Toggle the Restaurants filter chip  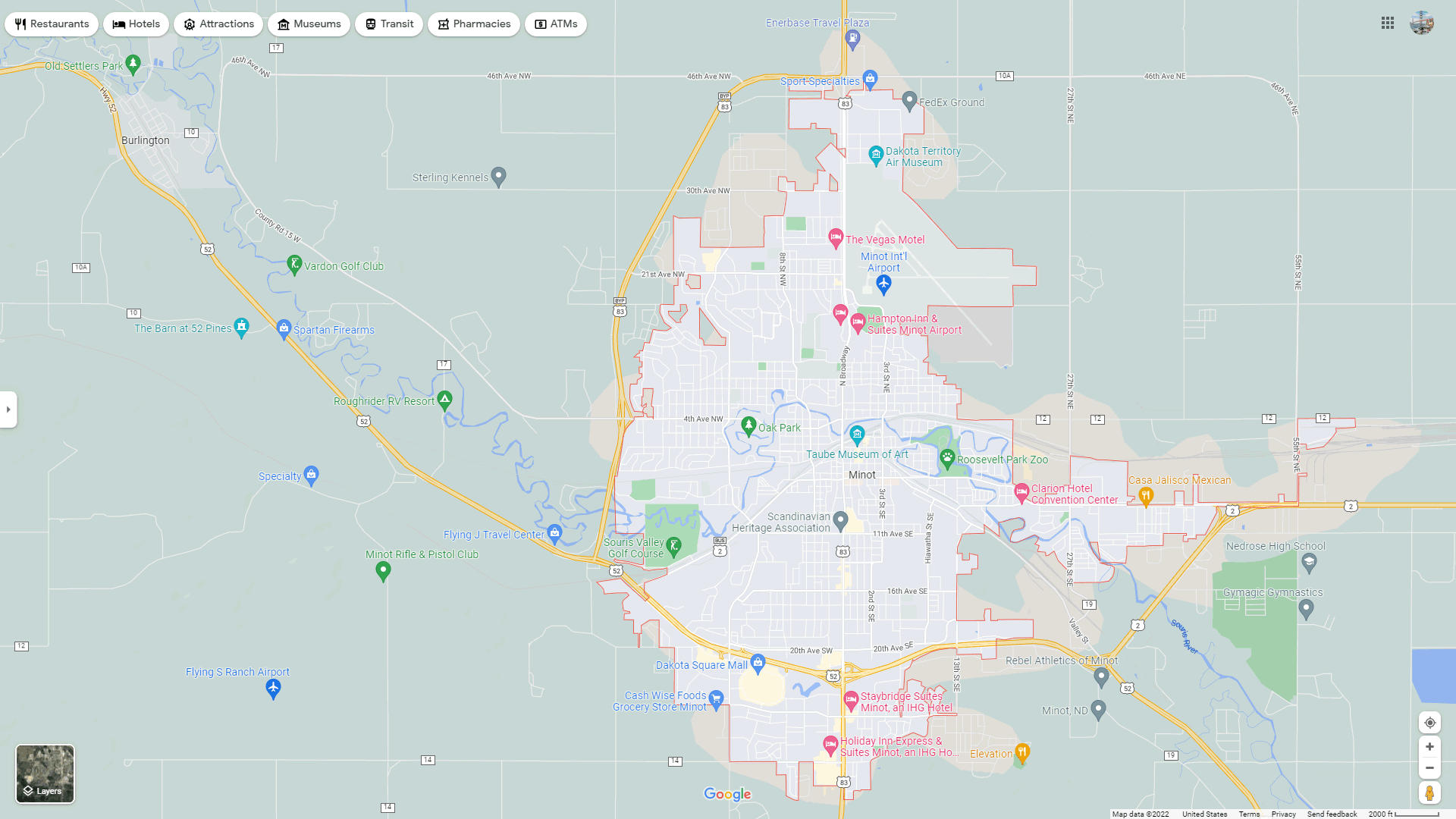tap(52, 24)
